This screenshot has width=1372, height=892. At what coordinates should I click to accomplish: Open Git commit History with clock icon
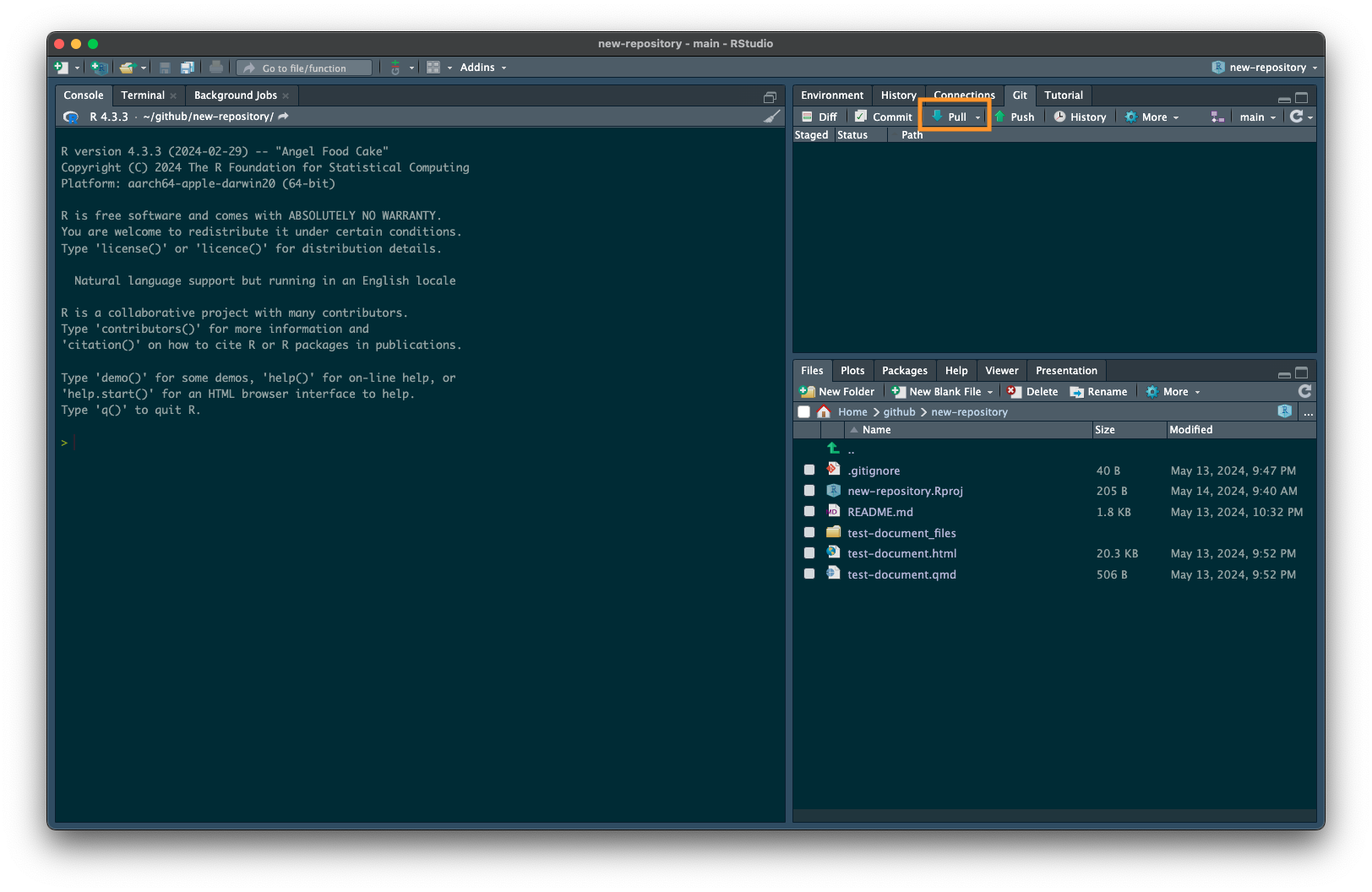tap(1080, 117)
